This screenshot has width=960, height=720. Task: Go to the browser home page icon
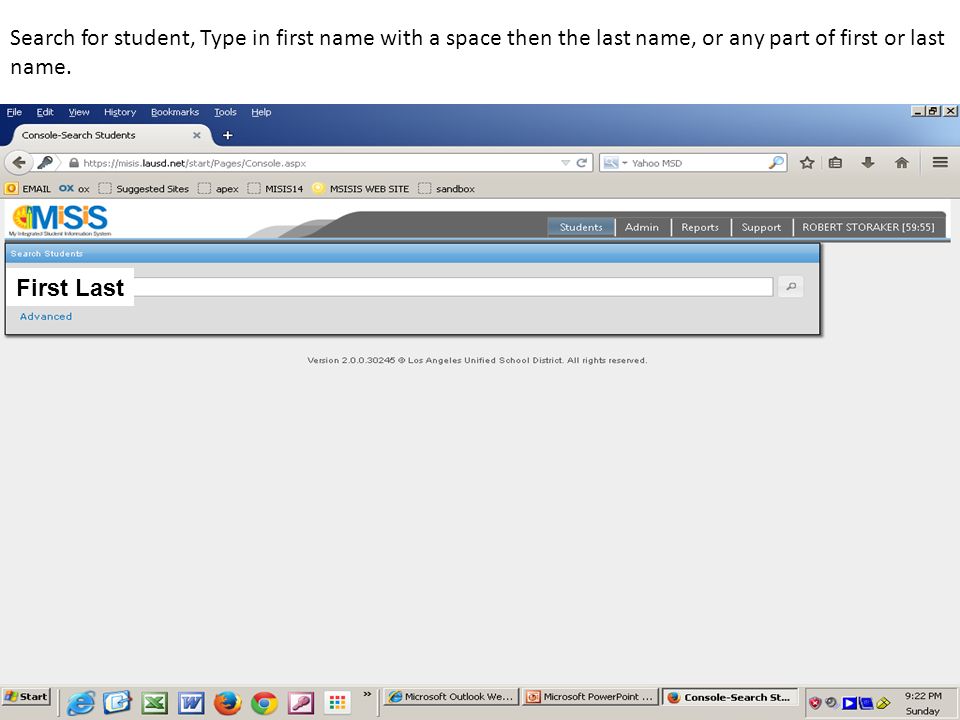click(901, 162)
